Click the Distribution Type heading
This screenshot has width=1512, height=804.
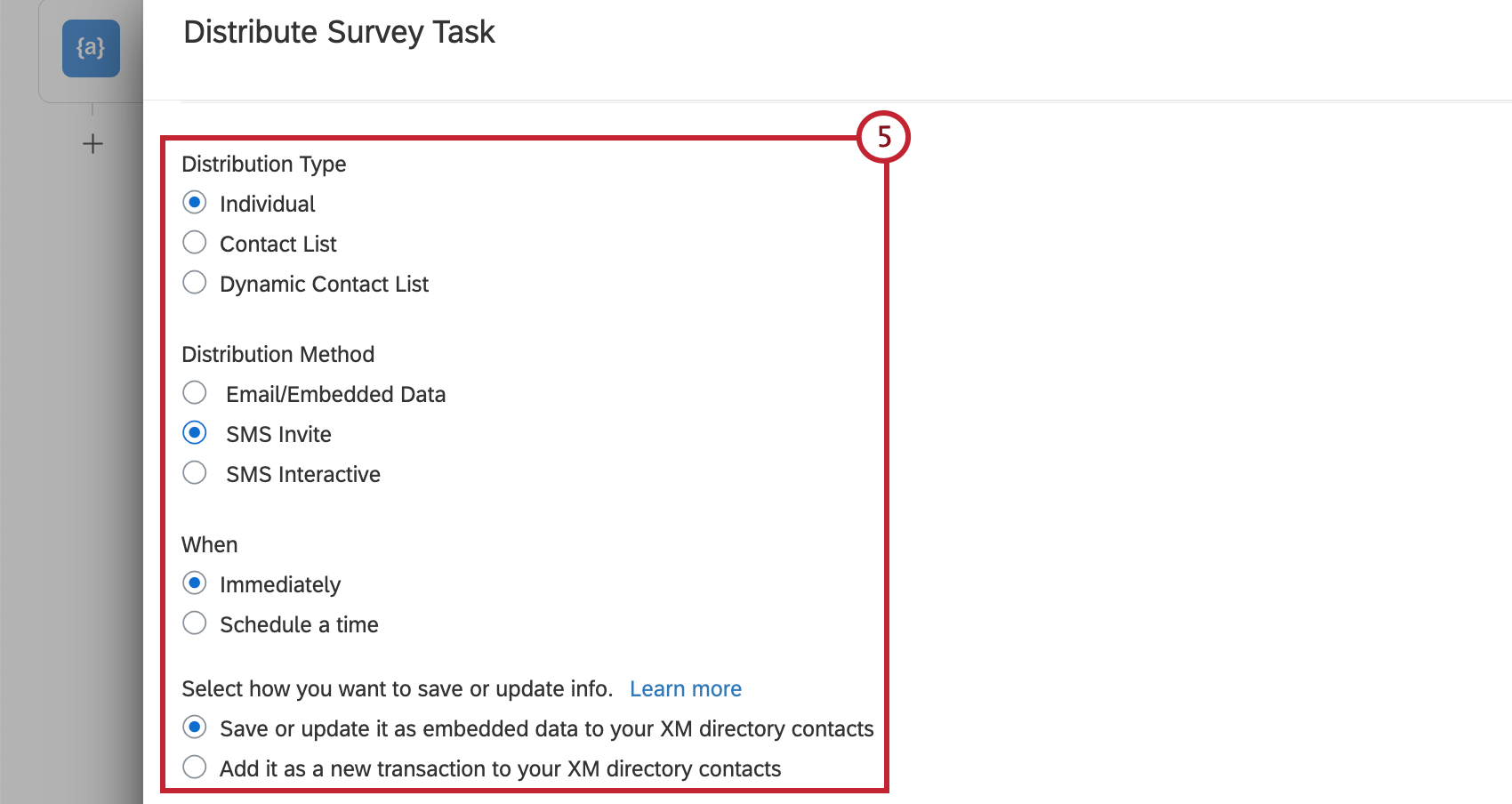pyautogui.click(x=264, y=165)
